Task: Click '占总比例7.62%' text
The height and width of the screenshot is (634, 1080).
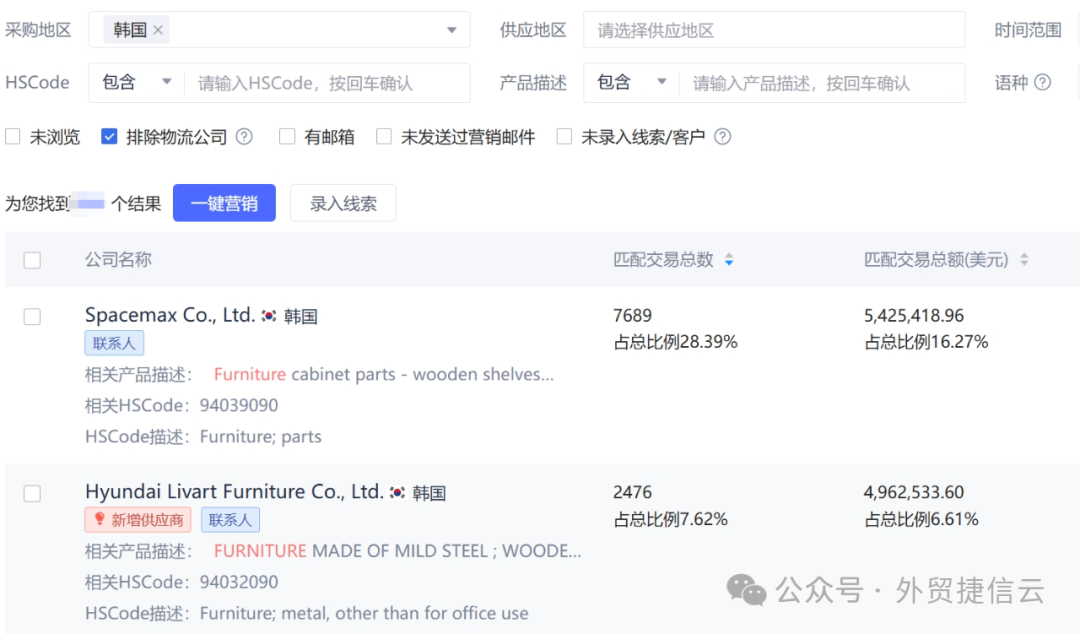Action: (x=670, y=519)
